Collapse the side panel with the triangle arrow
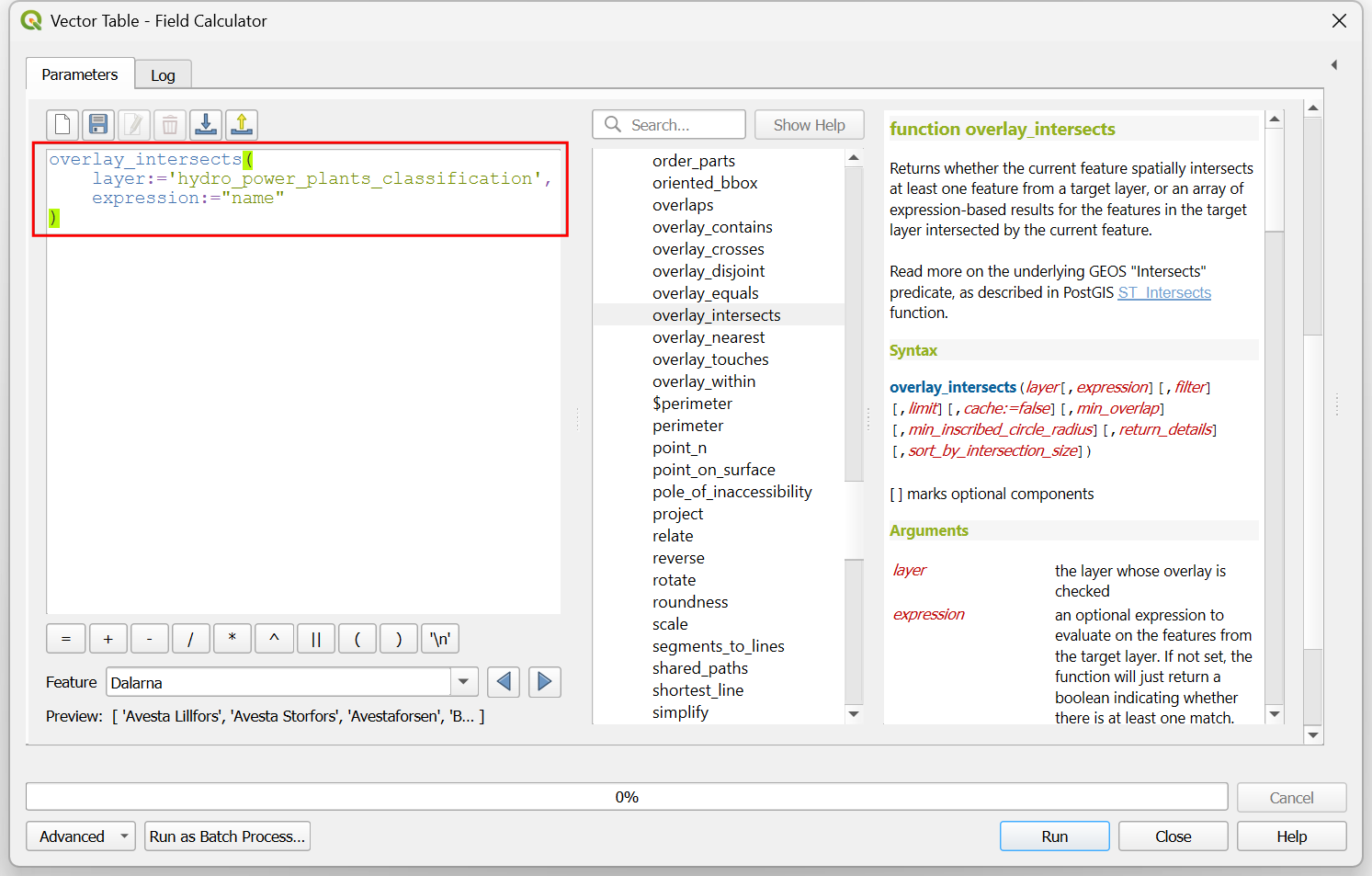 [x=1334, y=64]
